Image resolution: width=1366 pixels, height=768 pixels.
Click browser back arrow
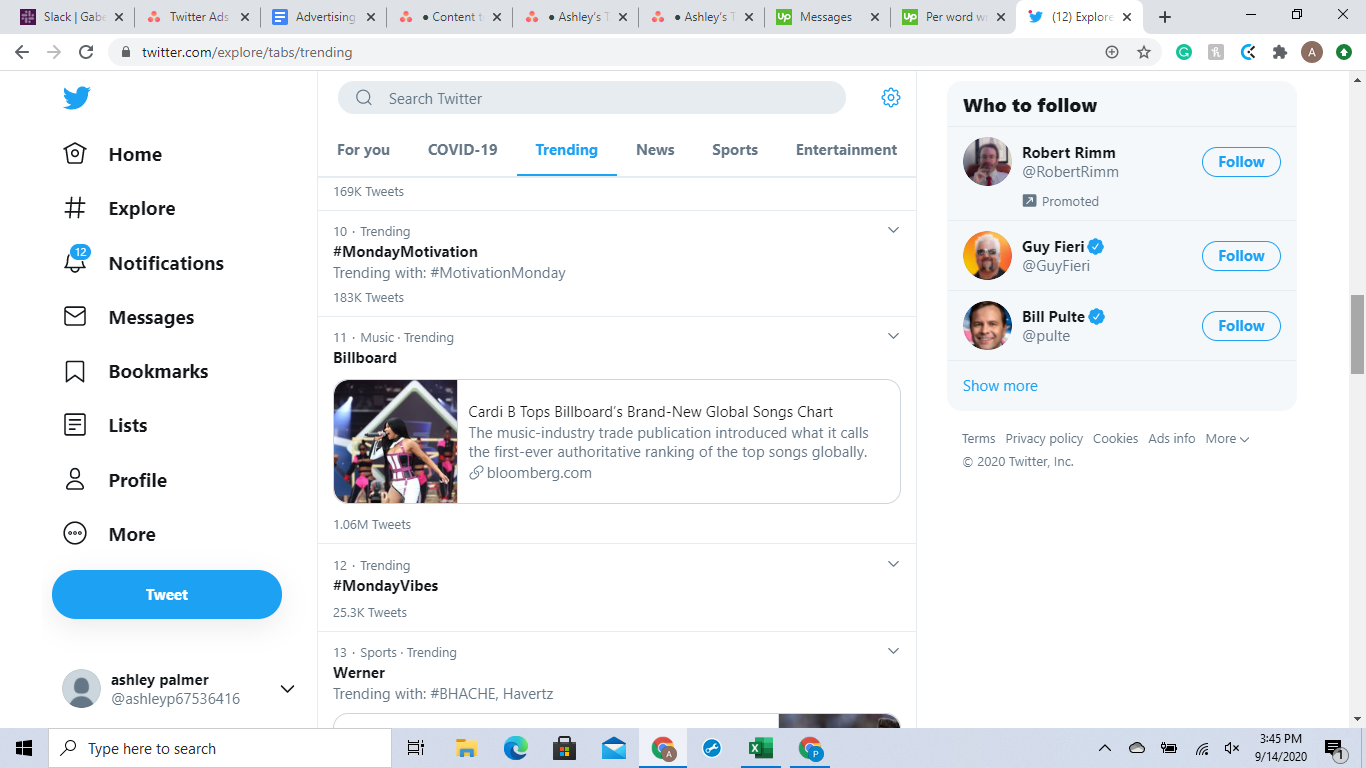22,52
